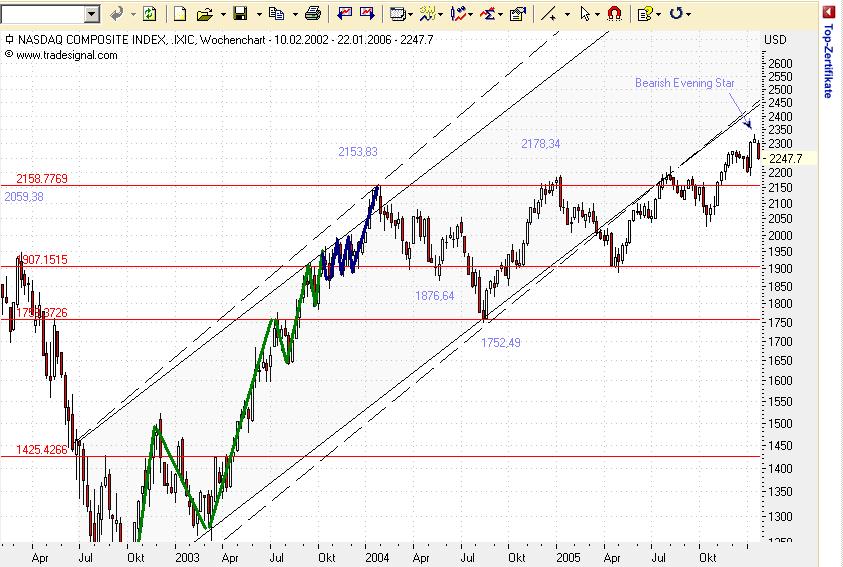The width and height of the screenshot is (843, 567).
Task: Click the 2003 label on time axis
Action: (x=187, y=557)
